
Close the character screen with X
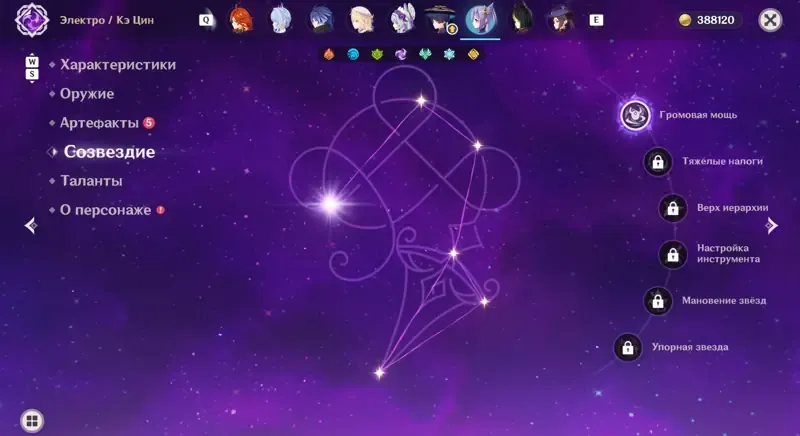click(770, 20)
